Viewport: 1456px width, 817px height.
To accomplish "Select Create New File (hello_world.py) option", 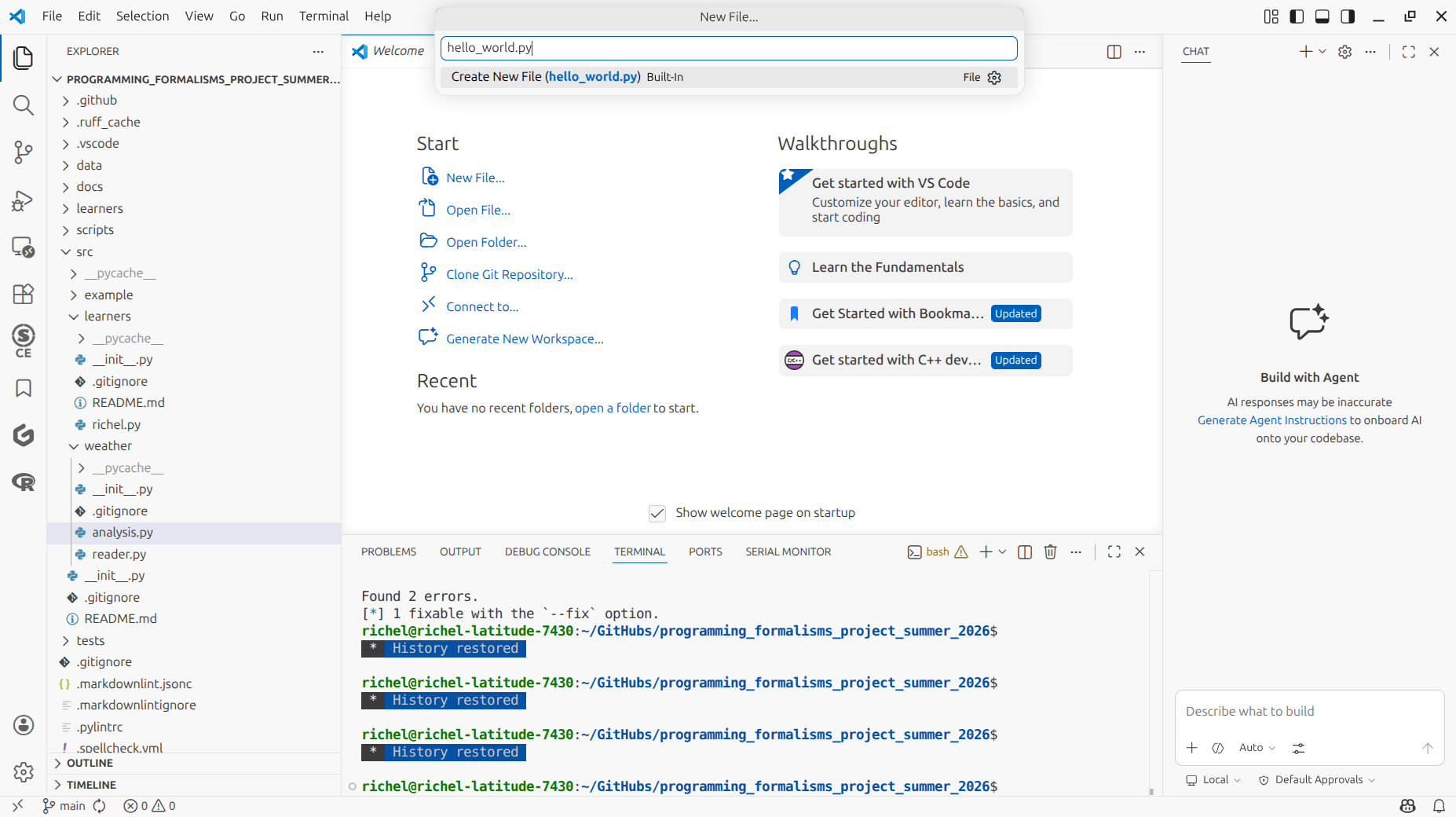I will (x=729, y=77).
